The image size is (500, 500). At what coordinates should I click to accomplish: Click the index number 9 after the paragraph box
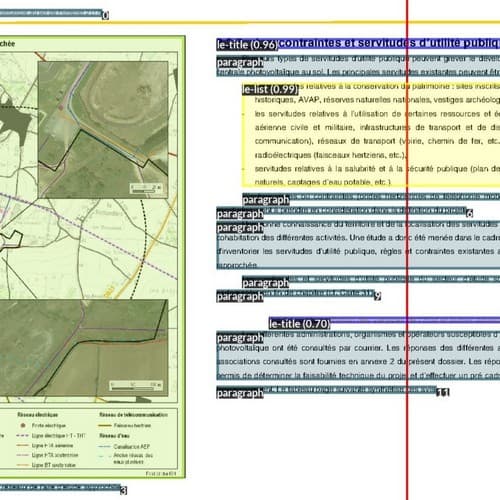(x=377, y=296)
